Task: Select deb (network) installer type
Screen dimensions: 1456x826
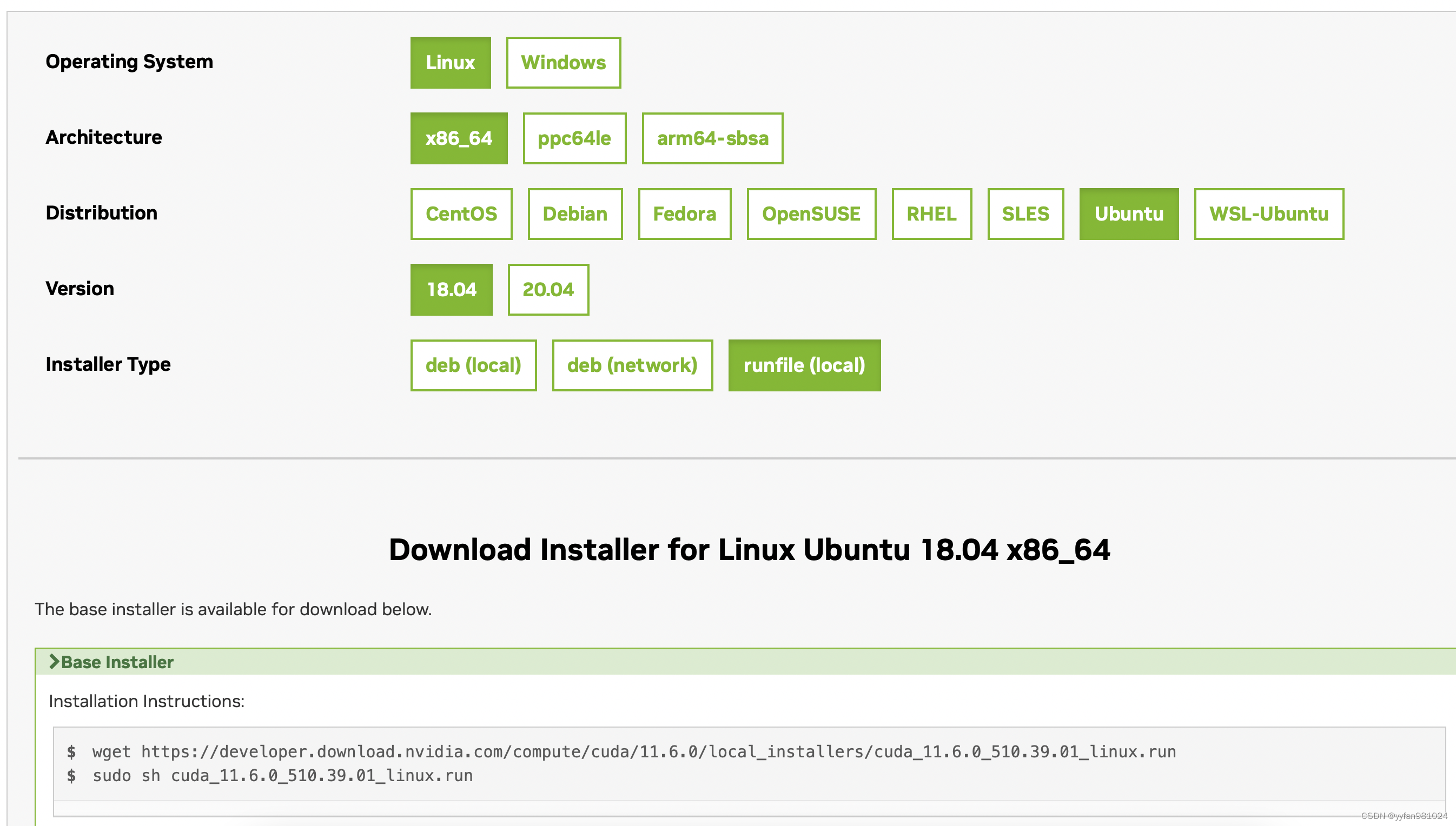Action: click(632, 365)
